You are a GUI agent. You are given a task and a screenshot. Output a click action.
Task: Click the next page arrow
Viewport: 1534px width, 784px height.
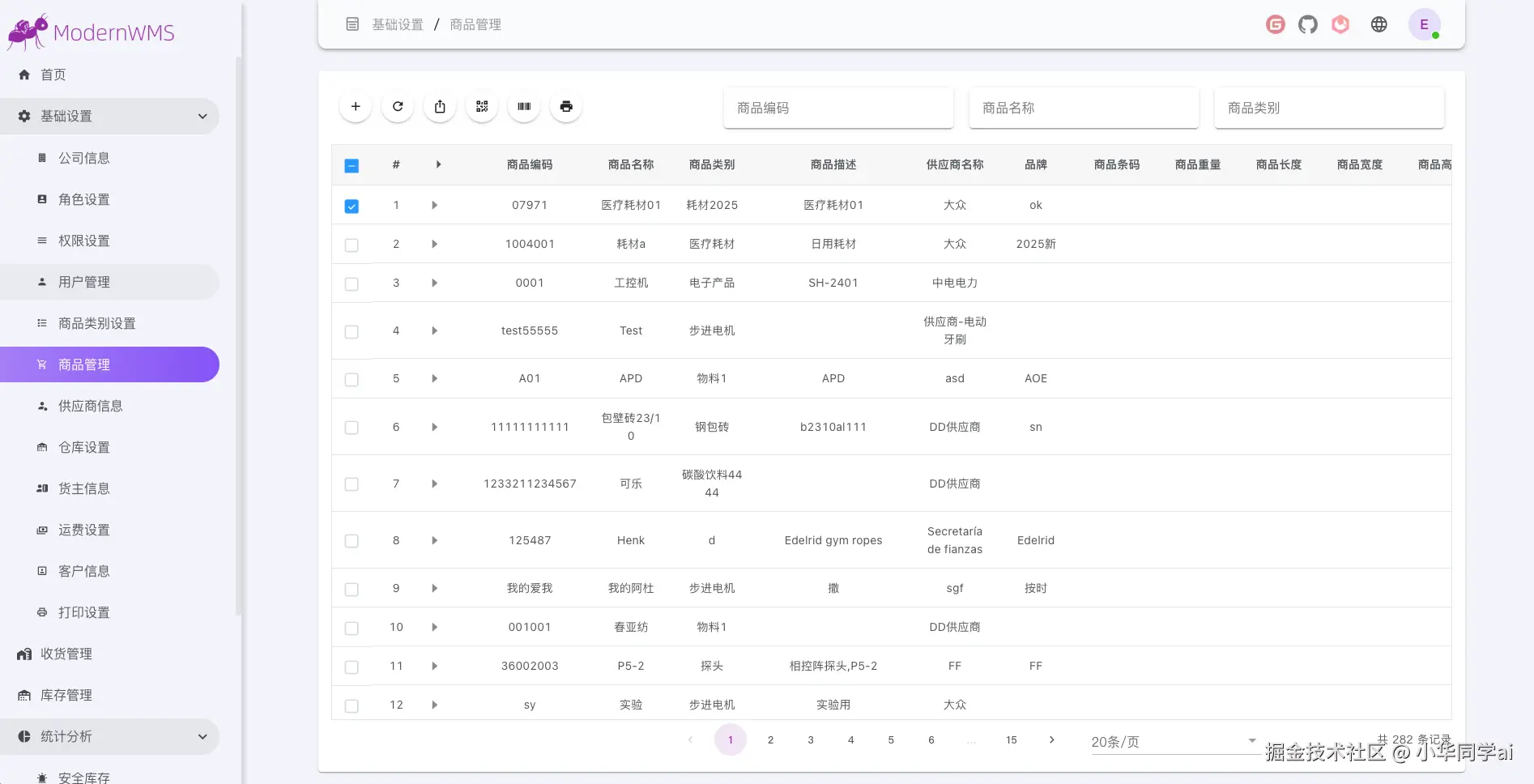pos(1052,739)
